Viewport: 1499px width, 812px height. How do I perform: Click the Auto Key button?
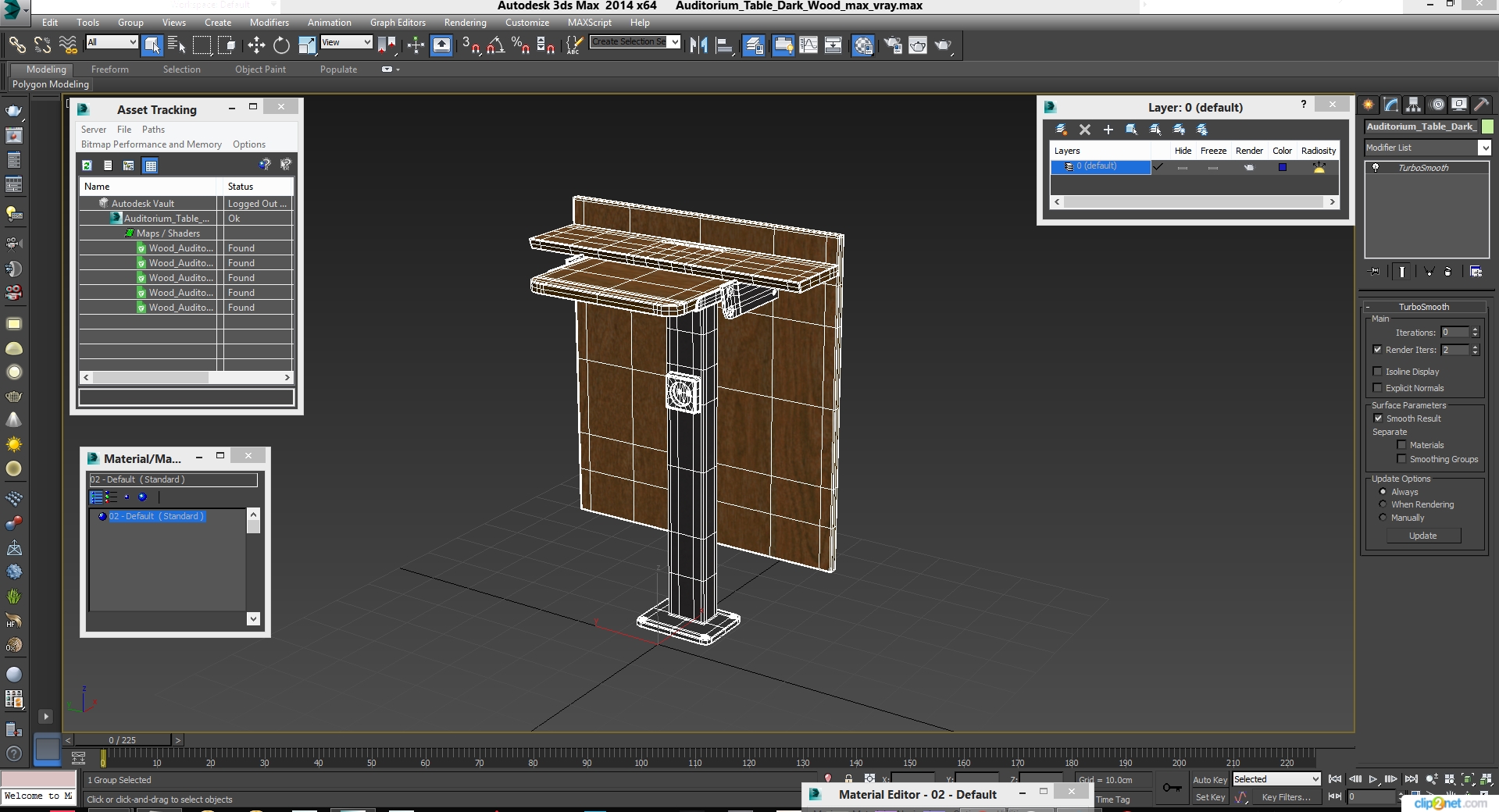pos(1209,779)
